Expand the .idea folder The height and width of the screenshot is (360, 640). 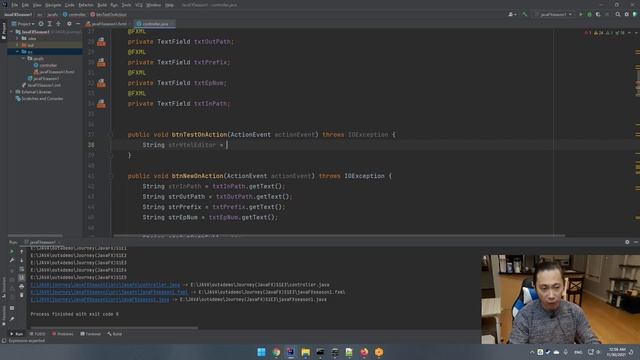pos(18,38)
